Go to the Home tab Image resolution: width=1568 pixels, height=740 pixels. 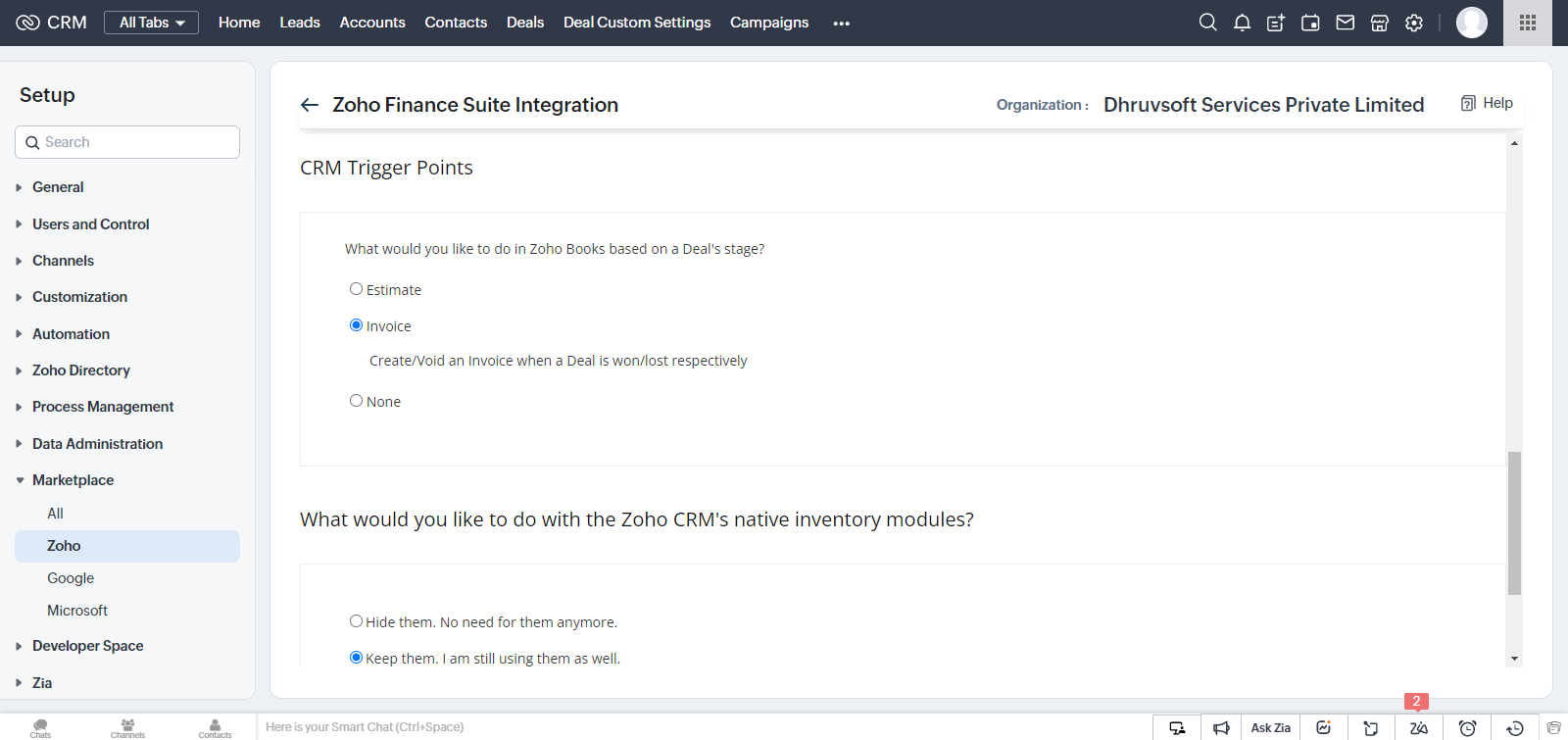click(x=239, y=23)
